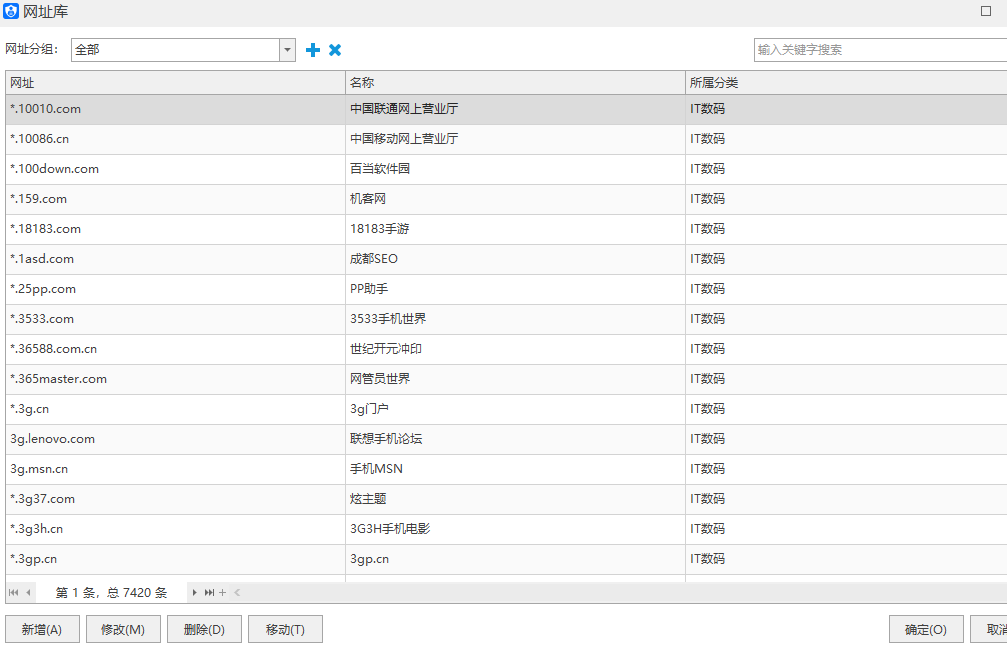
Task: Select the 3g.msn.cn URL cell
Action: pyautogui.click(x=175, y=469)
